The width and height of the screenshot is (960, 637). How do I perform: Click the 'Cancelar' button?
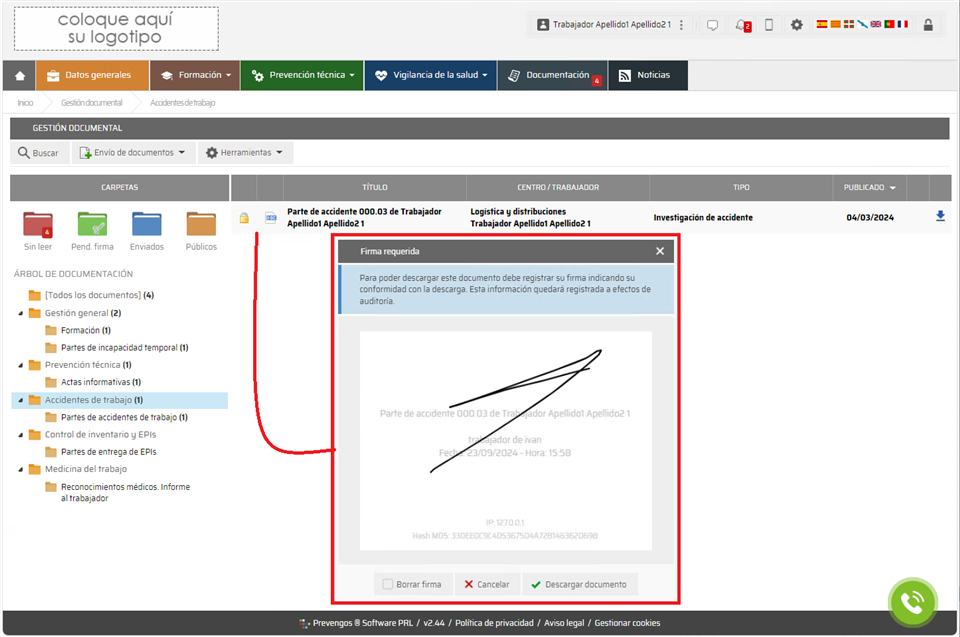tap(485, 585)
